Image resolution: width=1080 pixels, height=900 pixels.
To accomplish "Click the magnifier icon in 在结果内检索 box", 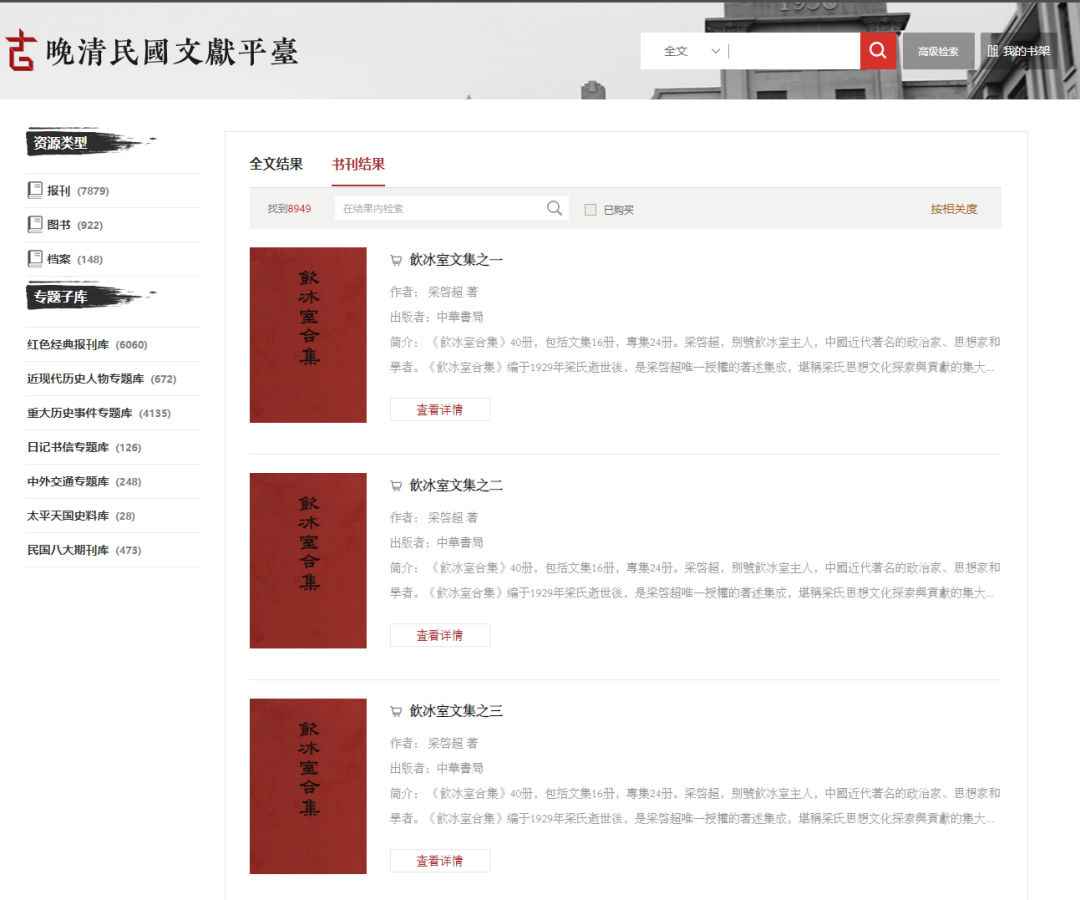I will pyautogui.click(x=554, y=208).
